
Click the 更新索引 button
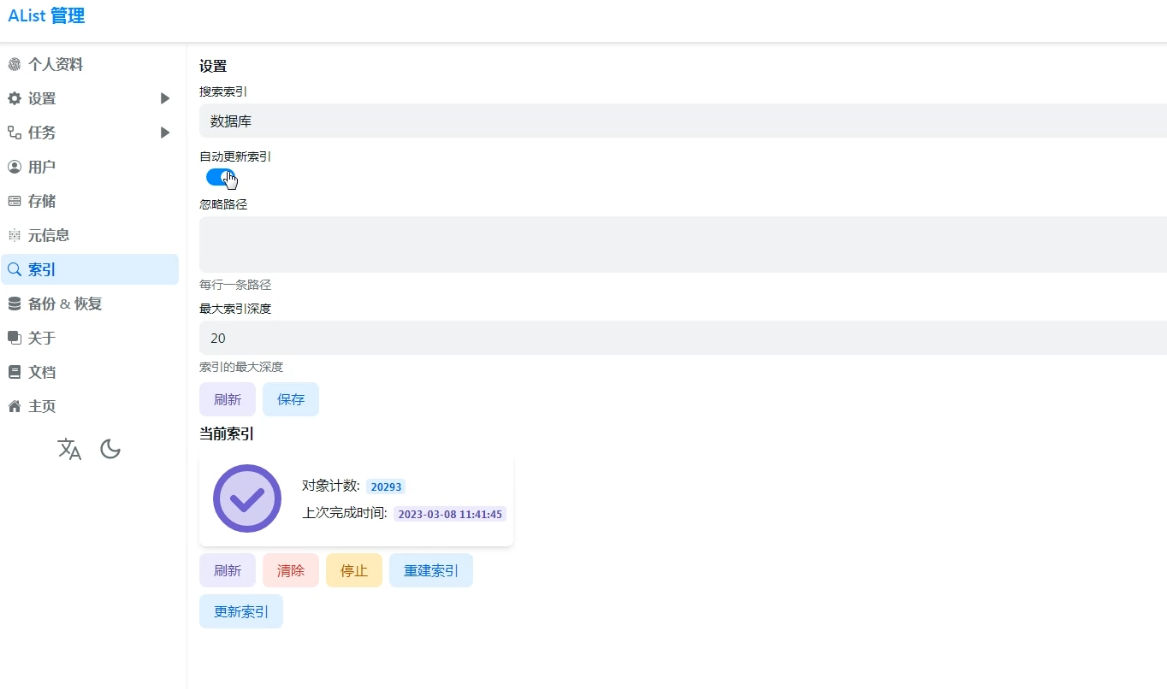point(241,611)
